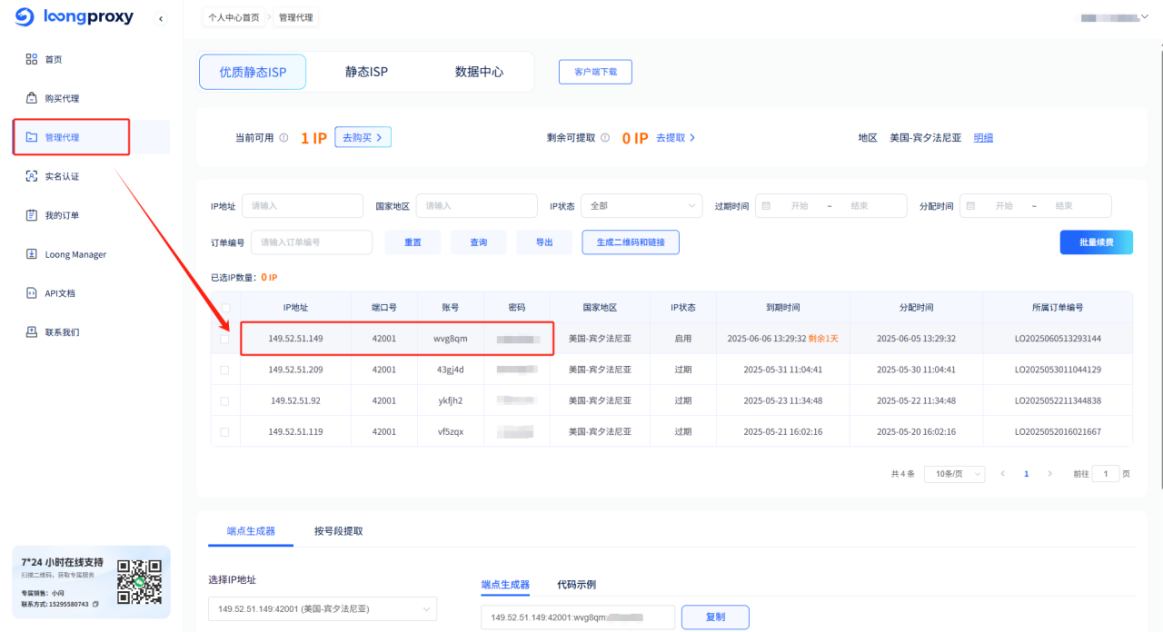Click info icon next to 当前可用

point(283,138)
